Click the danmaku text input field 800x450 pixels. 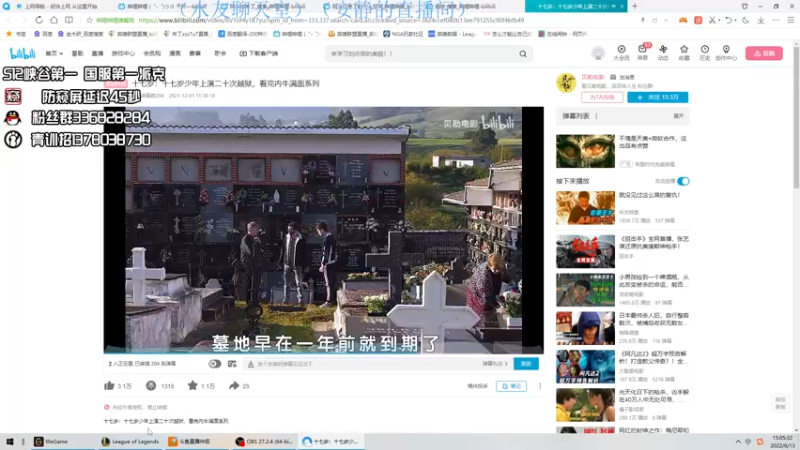tap(365, 364)
